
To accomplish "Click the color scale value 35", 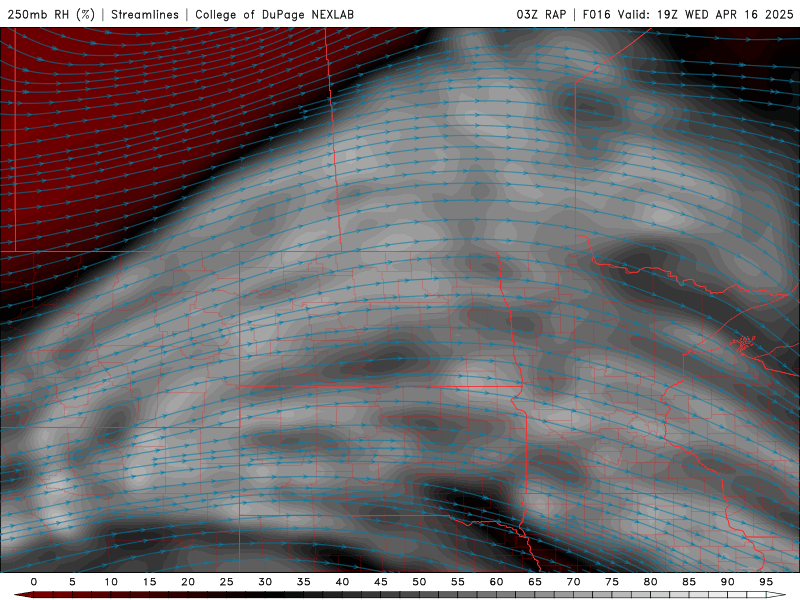I will [304, 582].
